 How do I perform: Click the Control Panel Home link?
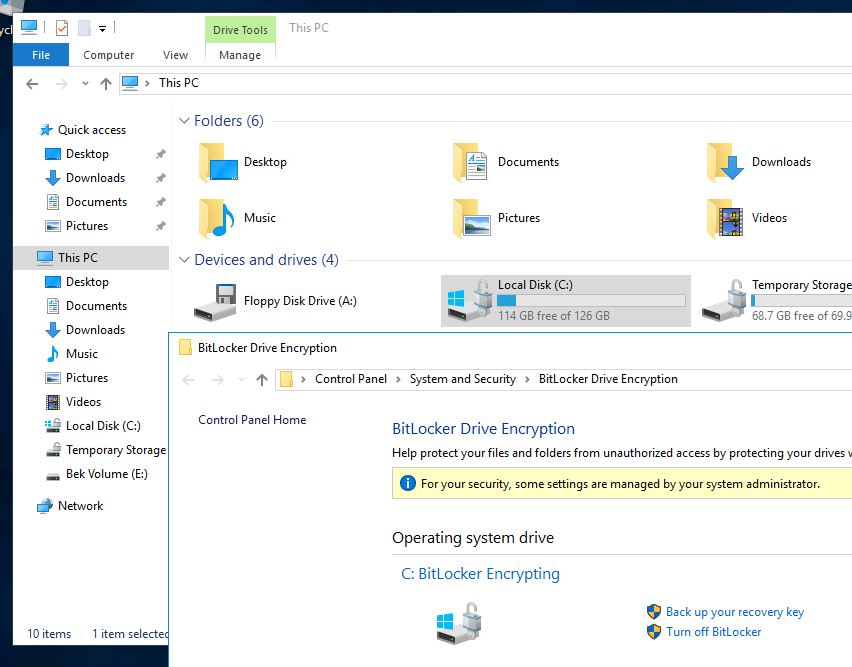coord(252,420)
